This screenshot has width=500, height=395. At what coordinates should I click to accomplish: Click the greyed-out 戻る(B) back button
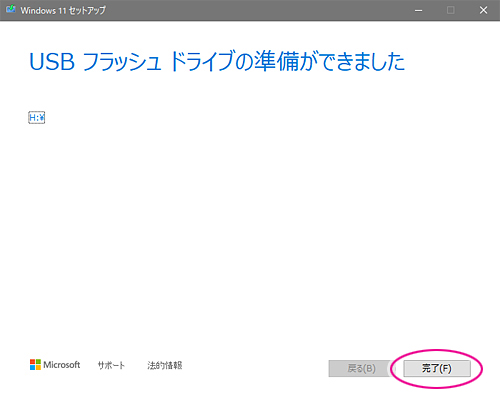(362, 368)
